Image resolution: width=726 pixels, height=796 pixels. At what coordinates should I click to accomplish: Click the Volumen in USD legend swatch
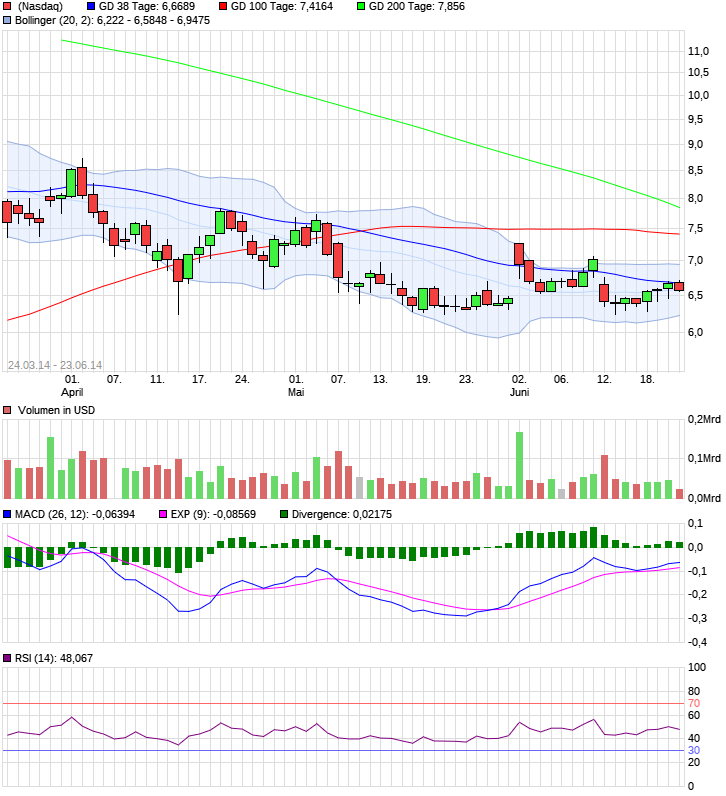[7, 410]
